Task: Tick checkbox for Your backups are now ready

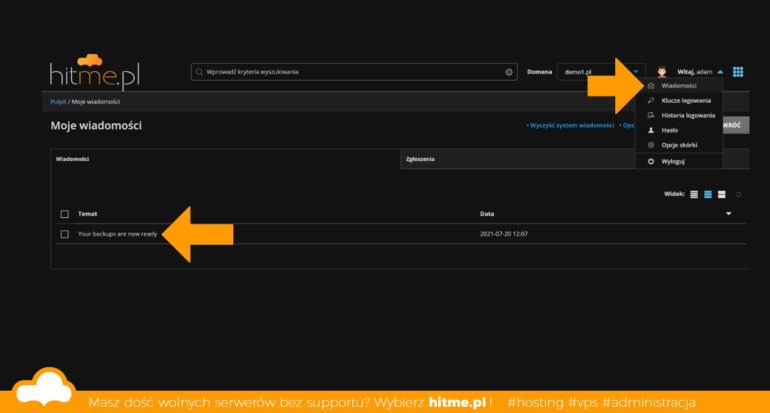Action: point(65,234)
